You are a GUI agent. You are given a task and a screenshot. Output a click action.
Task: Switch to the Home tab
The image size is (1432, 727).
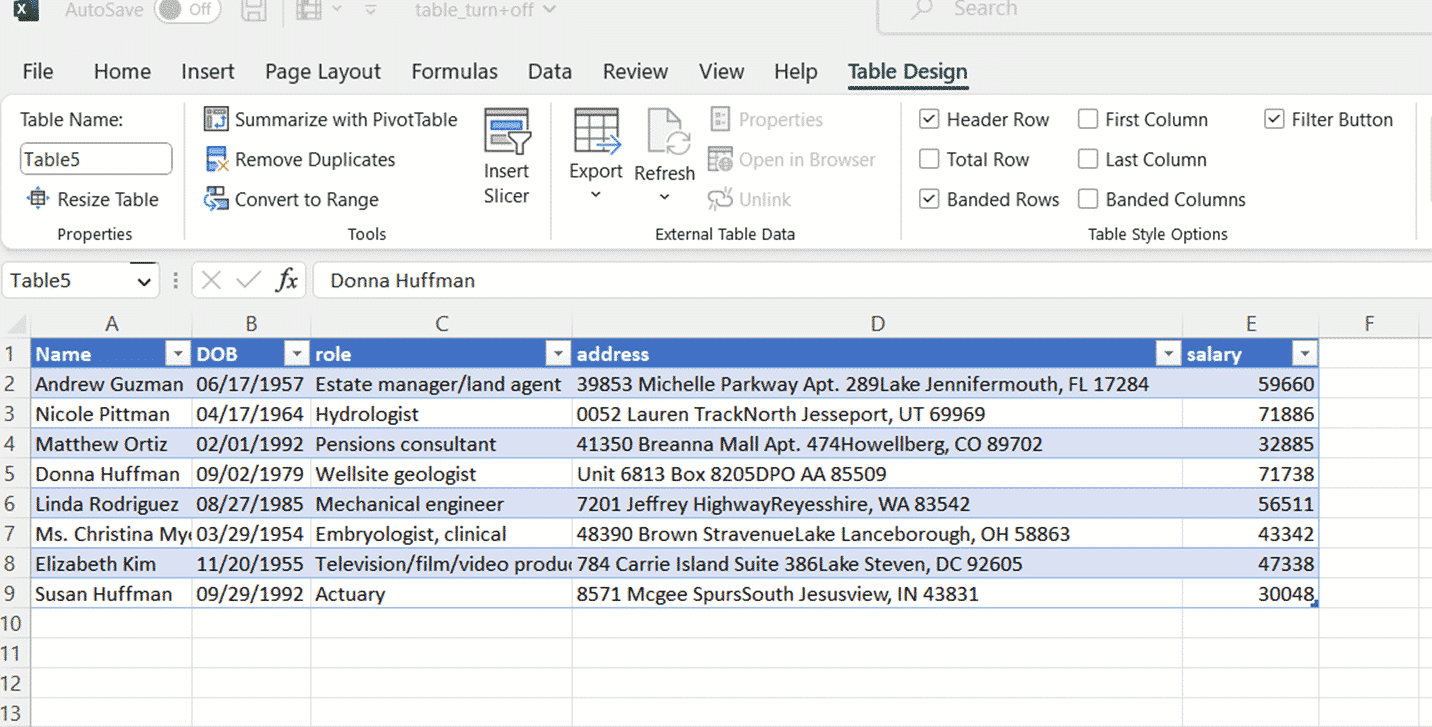pos(122,72)
